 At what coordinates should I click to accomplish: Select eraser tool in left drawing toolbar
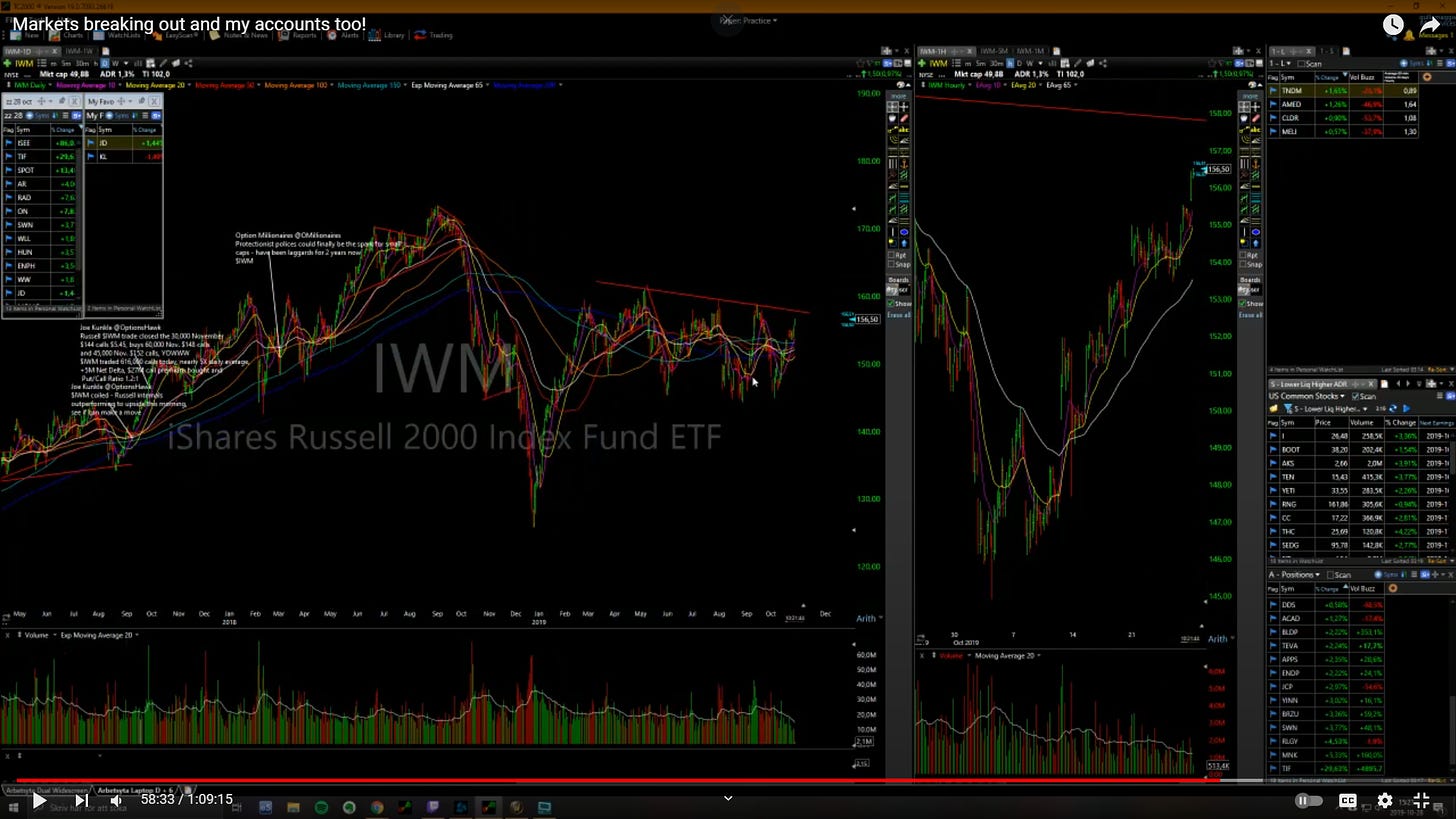pos(904,119)
